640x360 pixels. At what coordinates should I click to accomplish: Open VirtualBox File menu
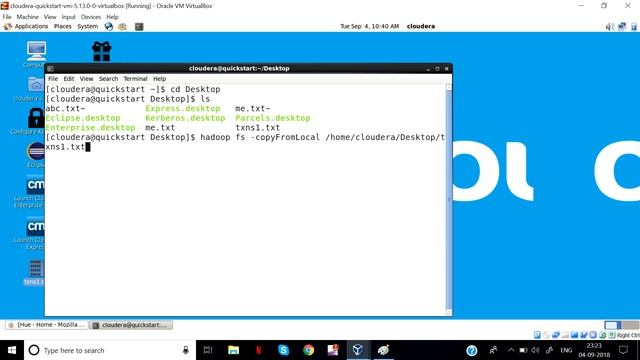tap(7, 17)
